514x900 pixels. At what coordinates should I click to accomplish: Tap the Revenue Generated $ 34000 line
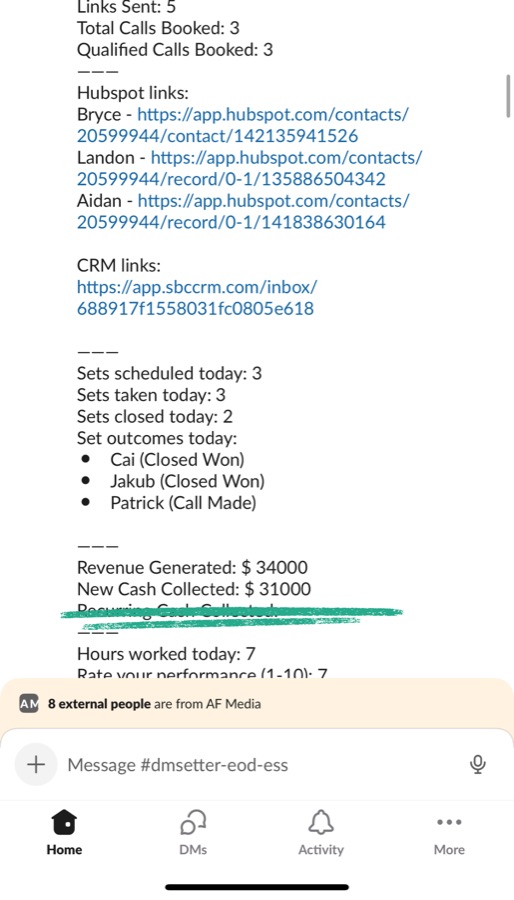(x=192, y=568)
